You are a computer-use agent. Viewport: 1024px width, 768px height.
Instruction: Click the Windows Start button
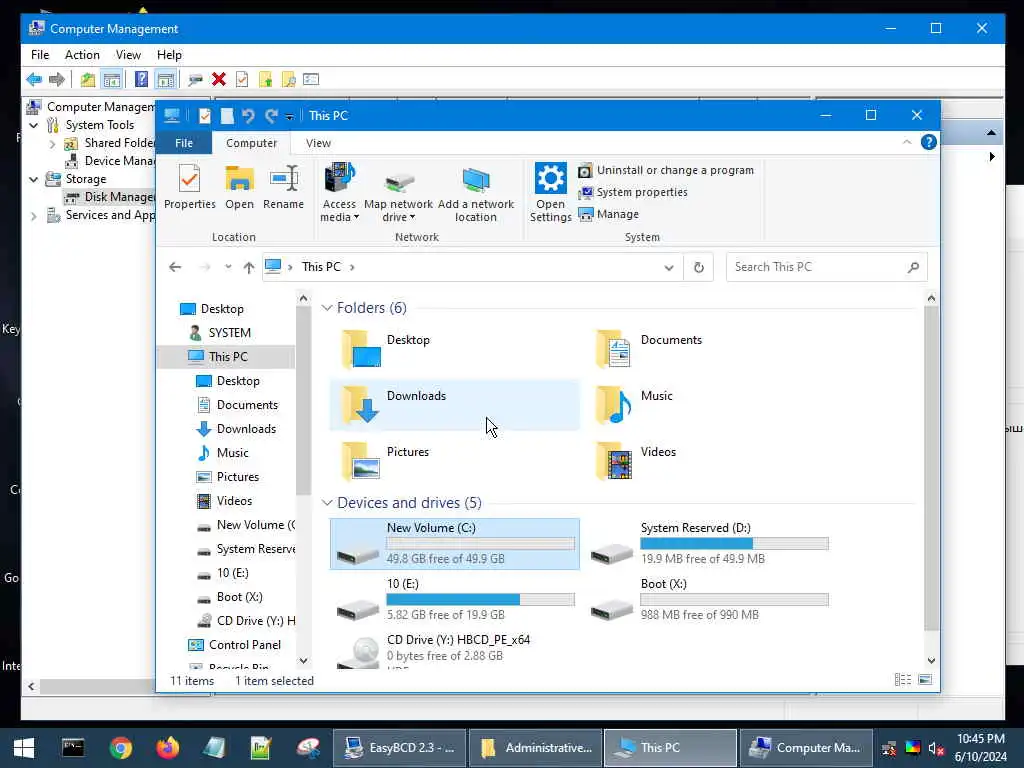tap(24, 748)
